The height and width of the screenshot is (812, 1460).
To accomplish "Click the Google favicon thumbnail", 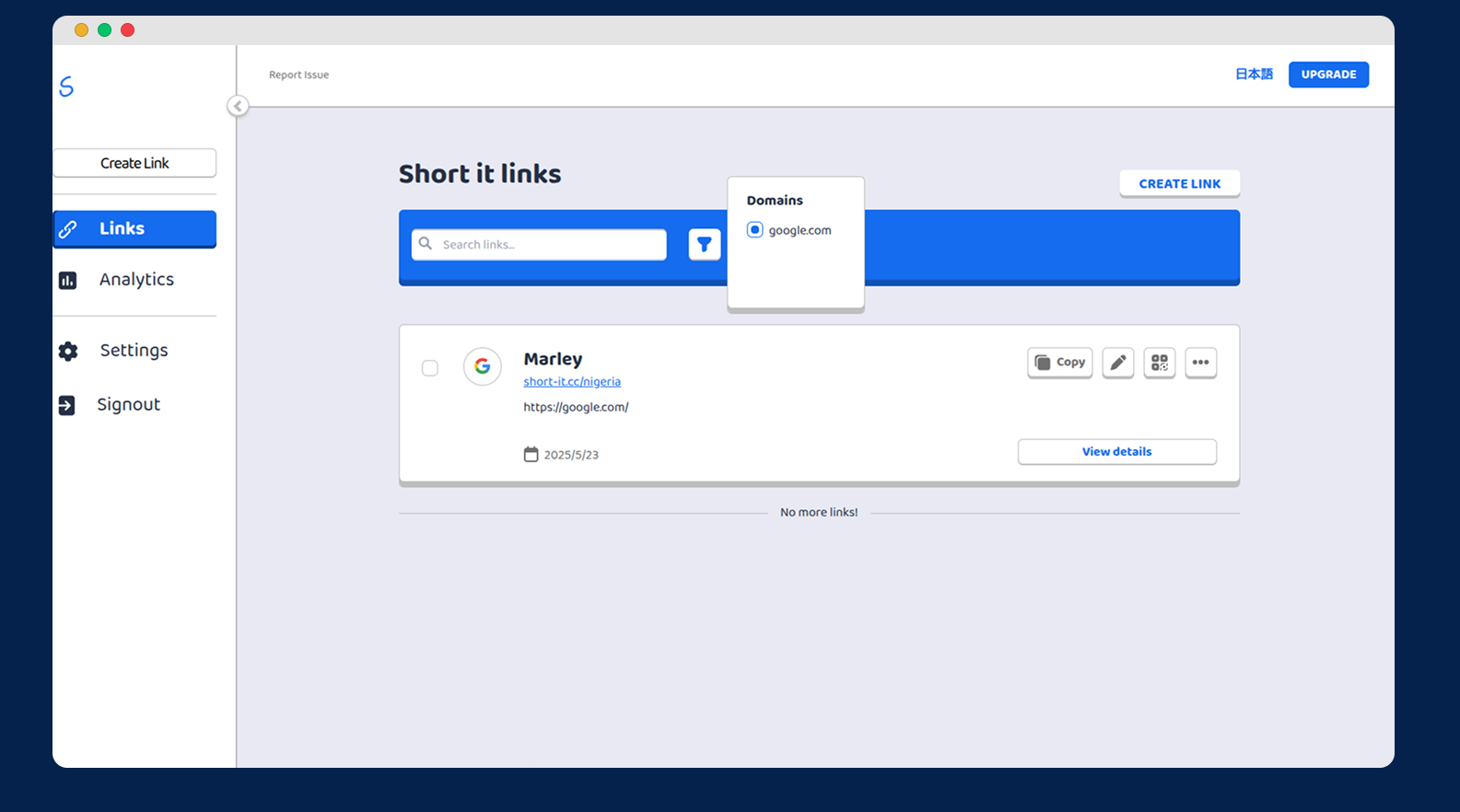I will [x=482, y=366].
